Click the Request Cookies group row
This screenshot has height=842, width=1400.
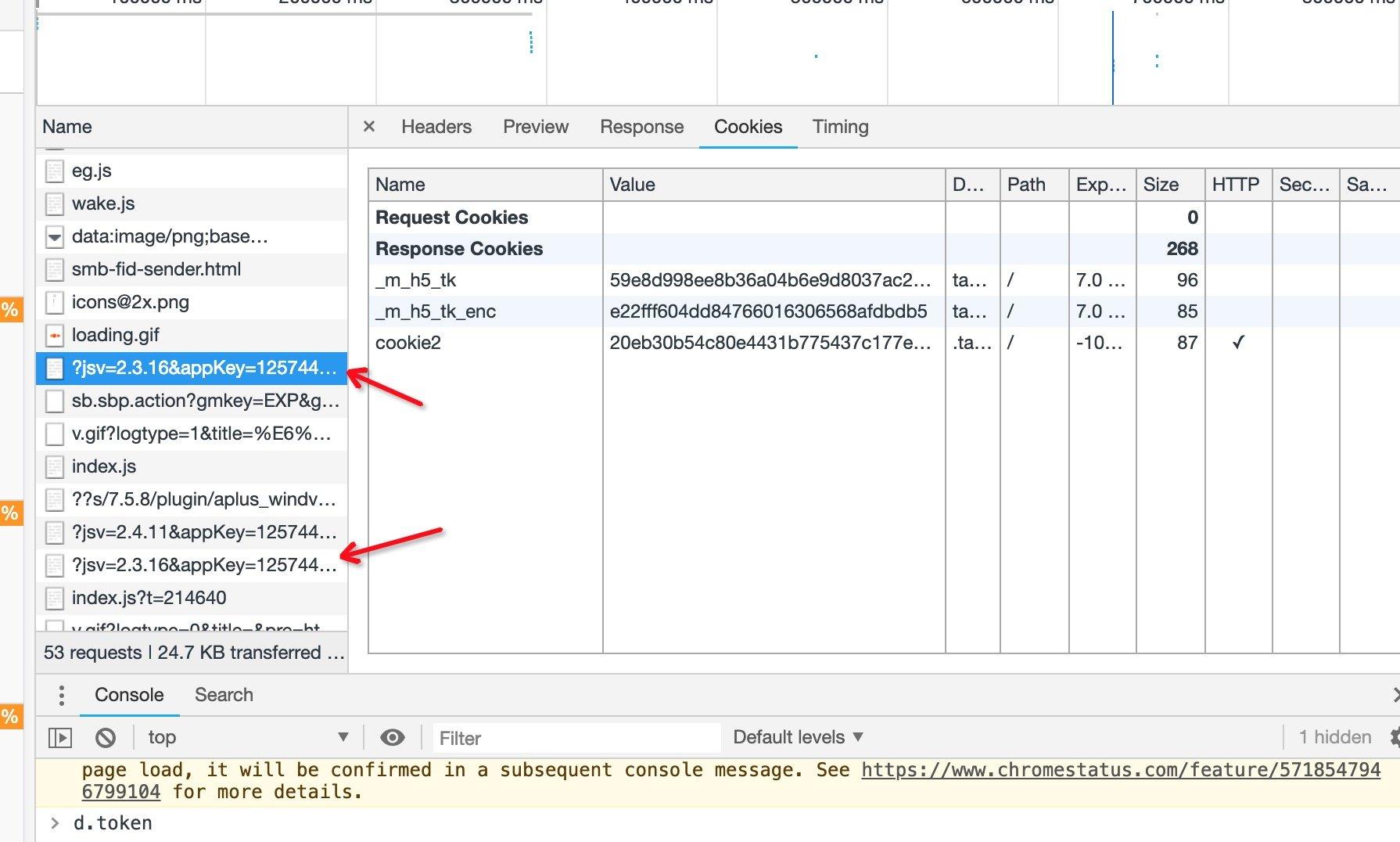tap(884, 218)
